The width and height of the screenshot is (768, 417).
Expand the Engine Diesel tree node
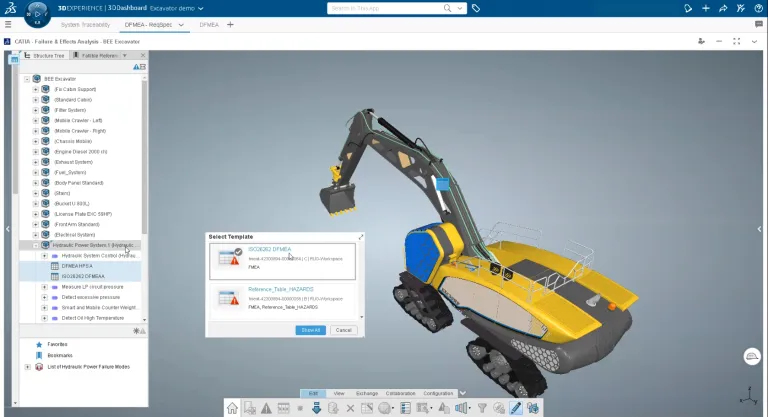35,151
